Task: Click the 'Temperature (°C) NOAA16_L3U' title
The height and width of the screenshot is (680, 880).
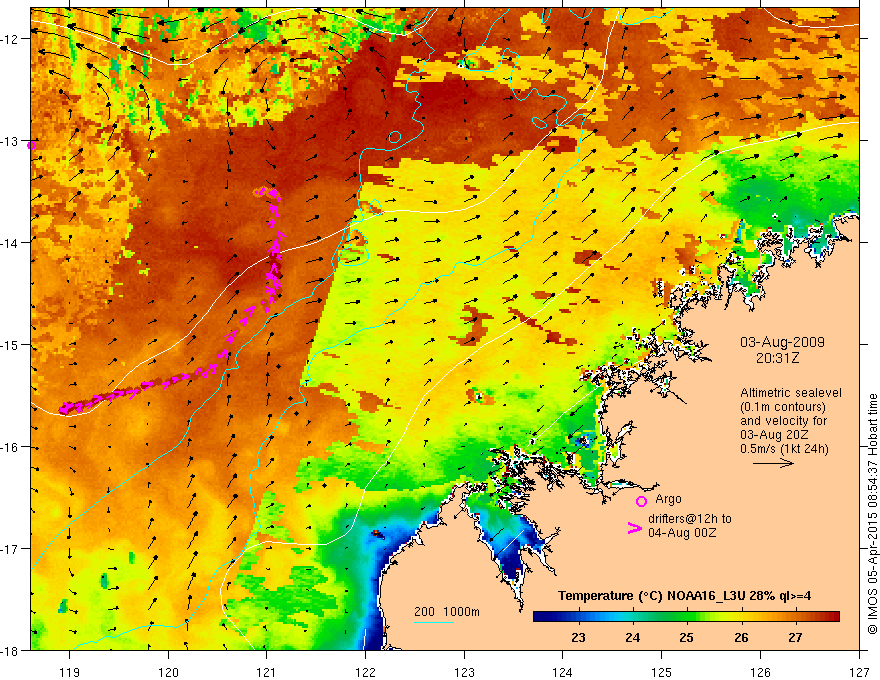Action: pyautogui.click(x=651, y=596)
